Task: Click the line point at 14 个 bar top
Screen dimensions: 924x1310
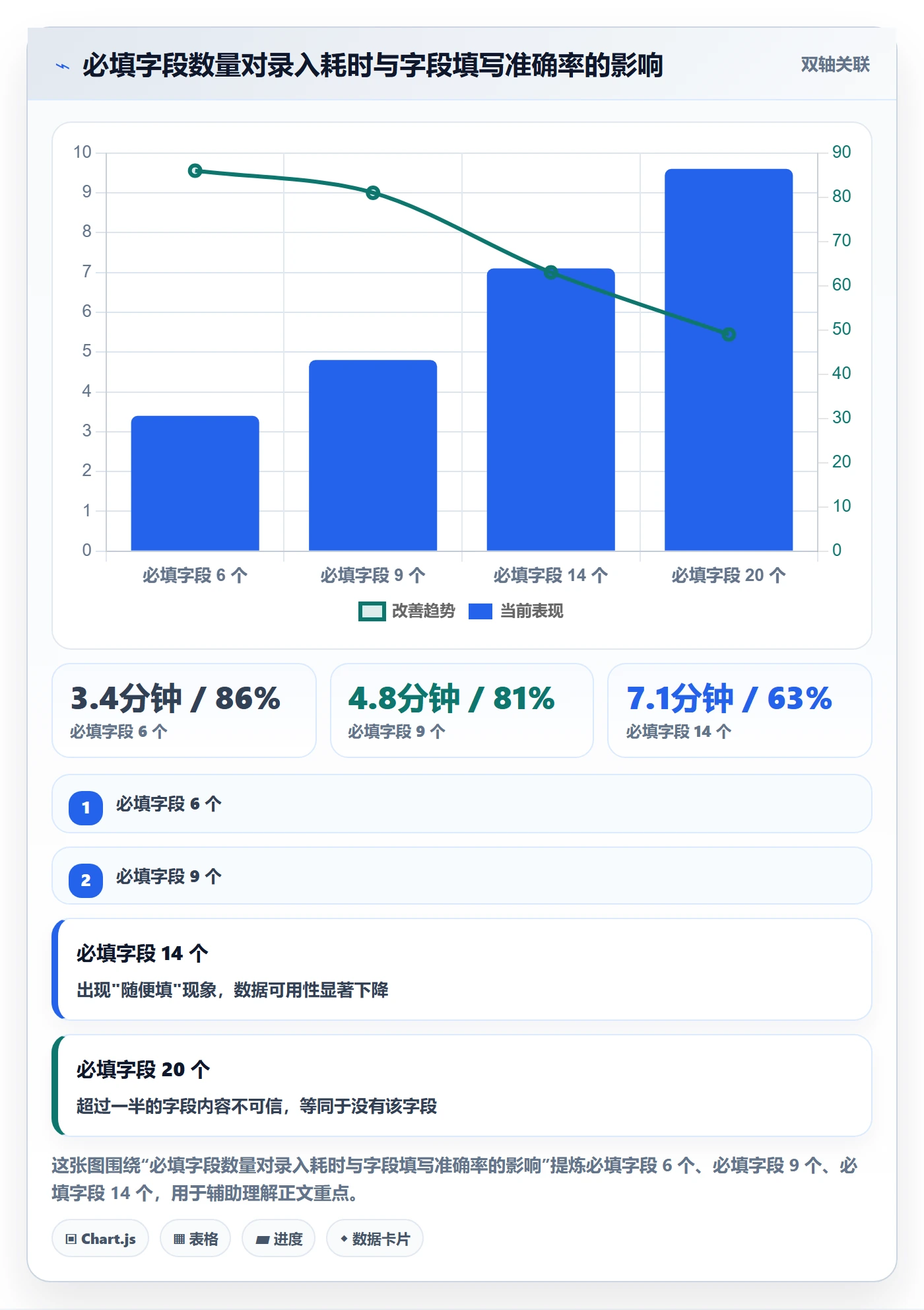Action: pos(551,272)
